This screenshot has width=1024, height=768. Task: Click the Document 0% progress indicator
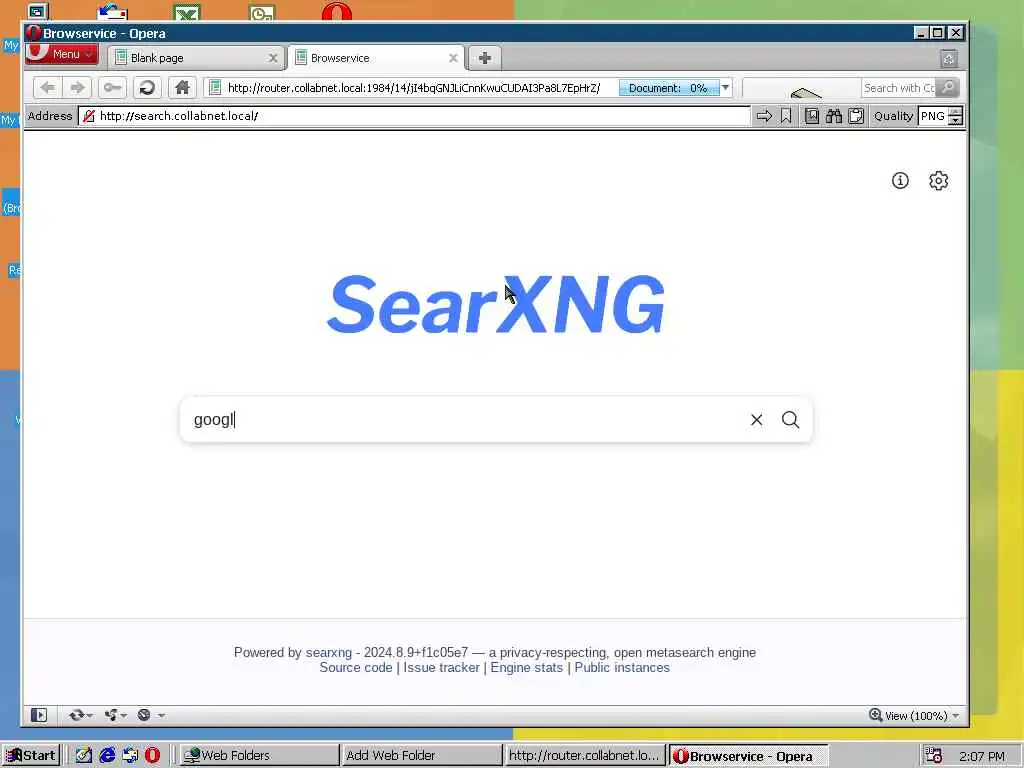coord(669,88)
